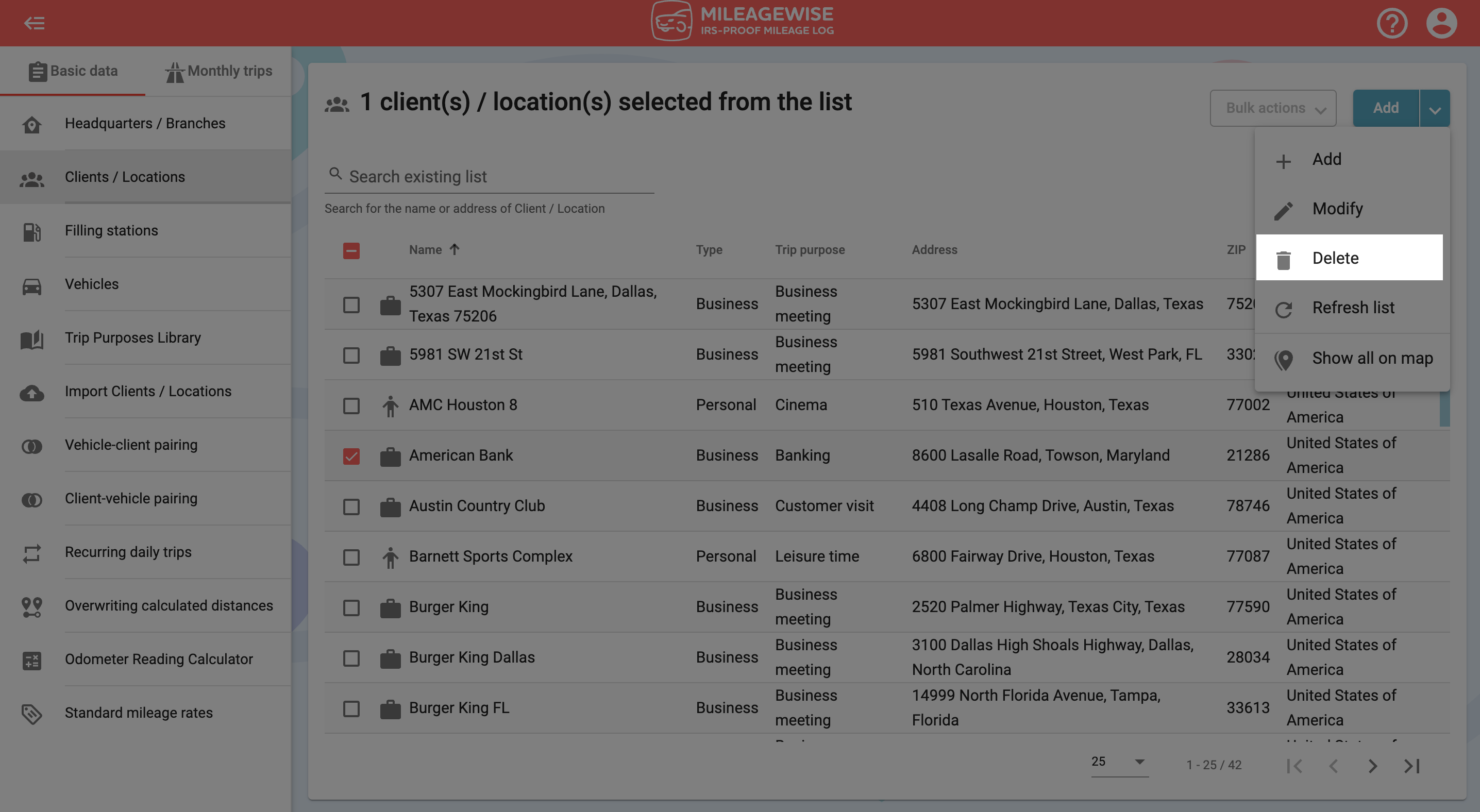Check the 5307 East Mockingbird Lane row checkbox
The height and width of the screenshot is (812, 1480).
click(351, 304)
